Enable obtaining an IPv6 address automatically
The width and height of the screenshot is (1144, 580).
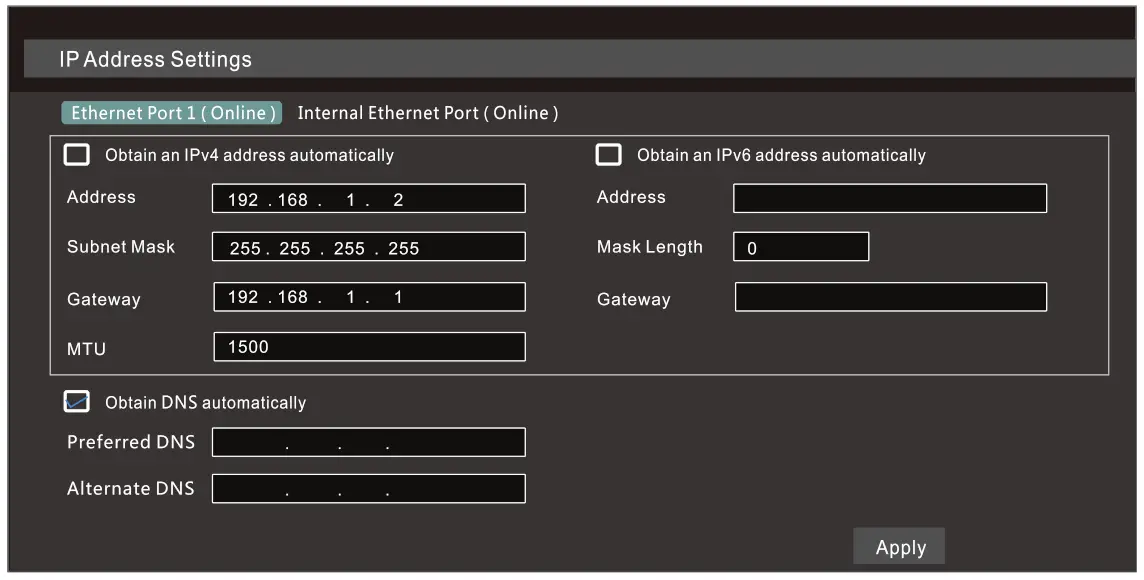609,154
